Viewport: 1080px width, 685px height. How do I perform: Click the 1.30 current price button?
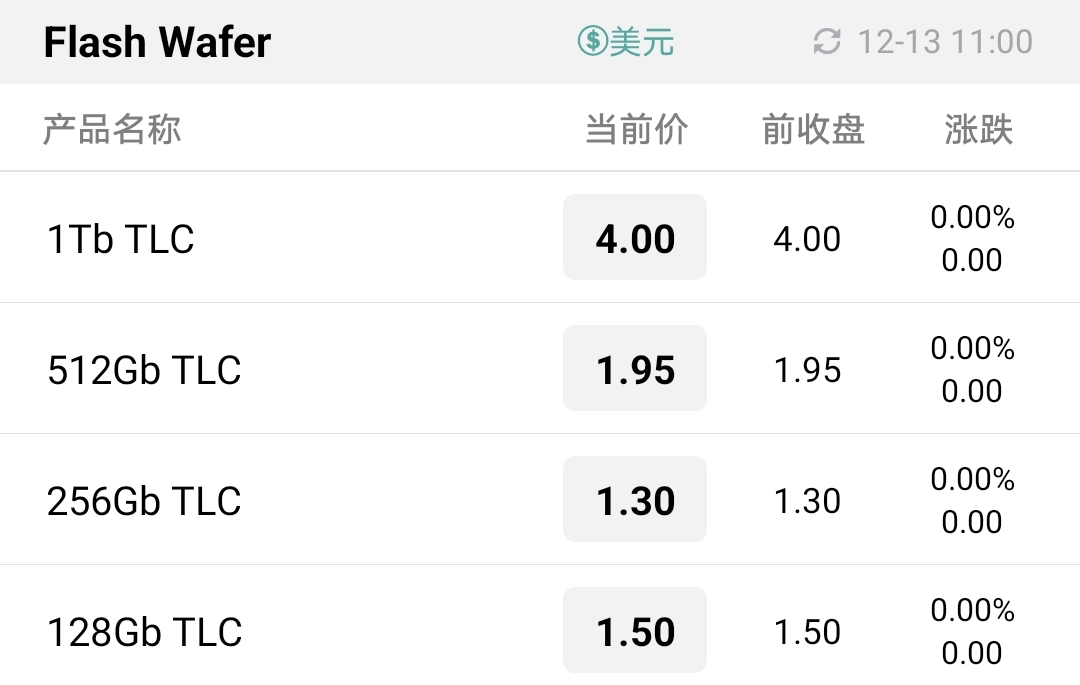click(635, 499)
